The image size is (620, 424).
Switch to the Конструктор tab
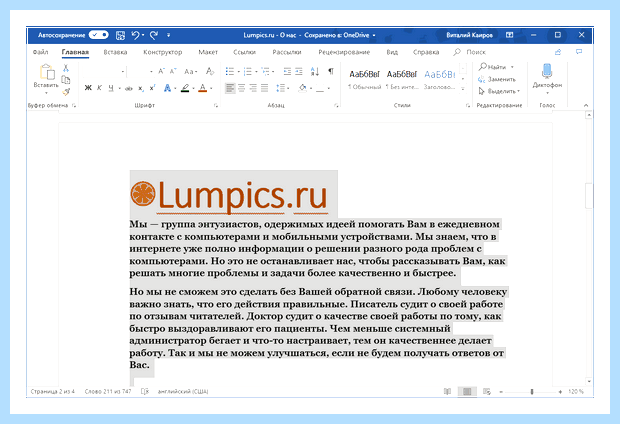163,52
